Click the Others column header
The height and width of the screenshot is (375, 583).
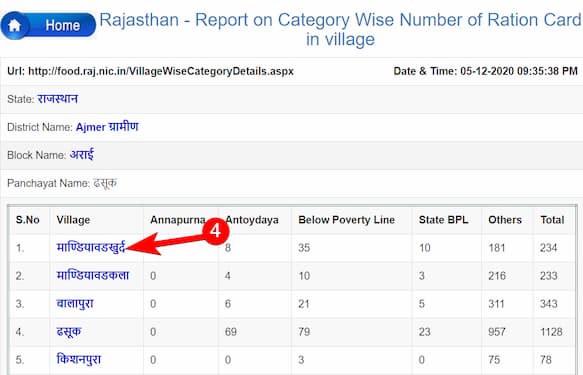click(x=505, y=220)
